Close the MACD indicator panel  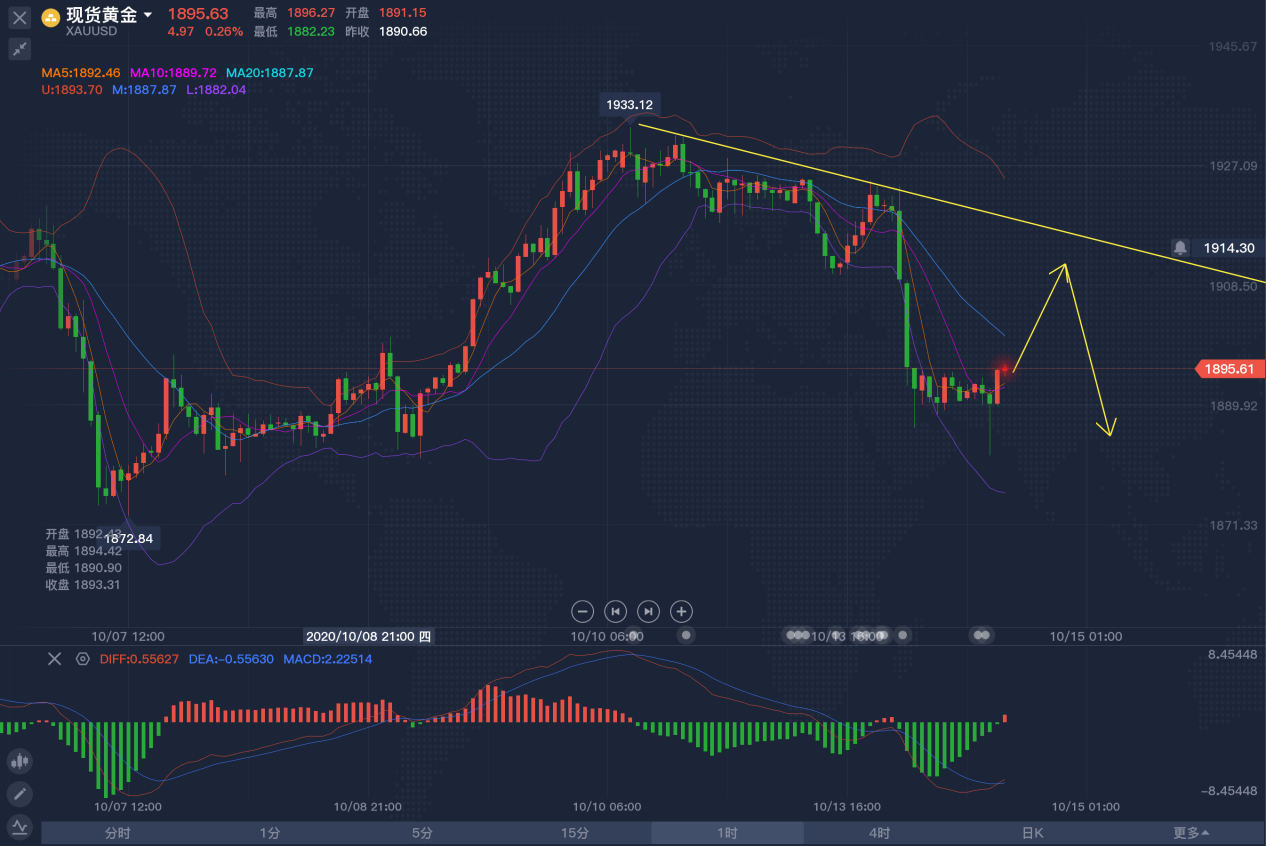55,659
